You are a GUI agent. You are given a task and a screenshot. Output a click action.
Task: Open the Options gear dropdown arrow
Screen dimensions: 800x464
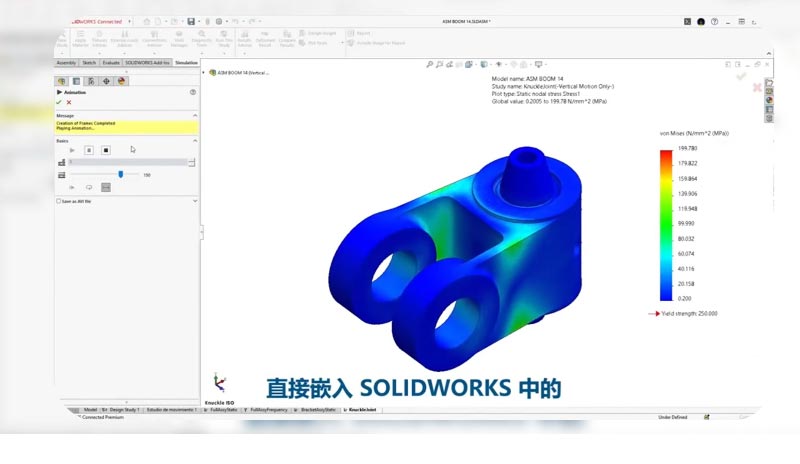click(227, 21)
